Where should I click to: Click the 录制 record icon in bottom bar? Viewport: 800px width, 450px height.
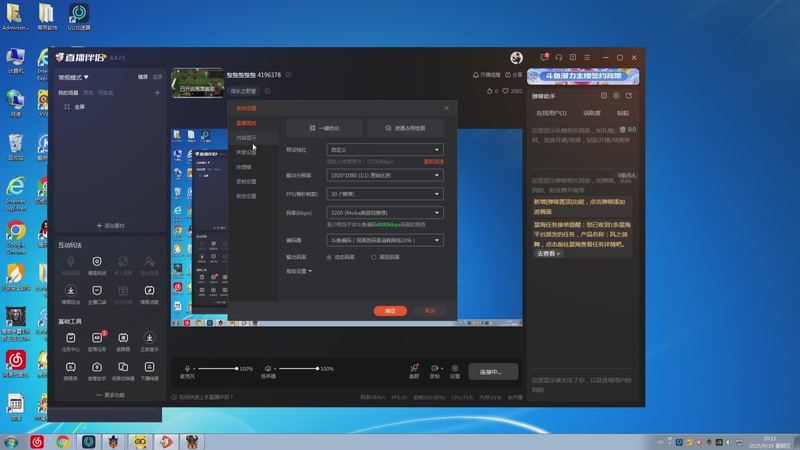(x=435, y=368)
